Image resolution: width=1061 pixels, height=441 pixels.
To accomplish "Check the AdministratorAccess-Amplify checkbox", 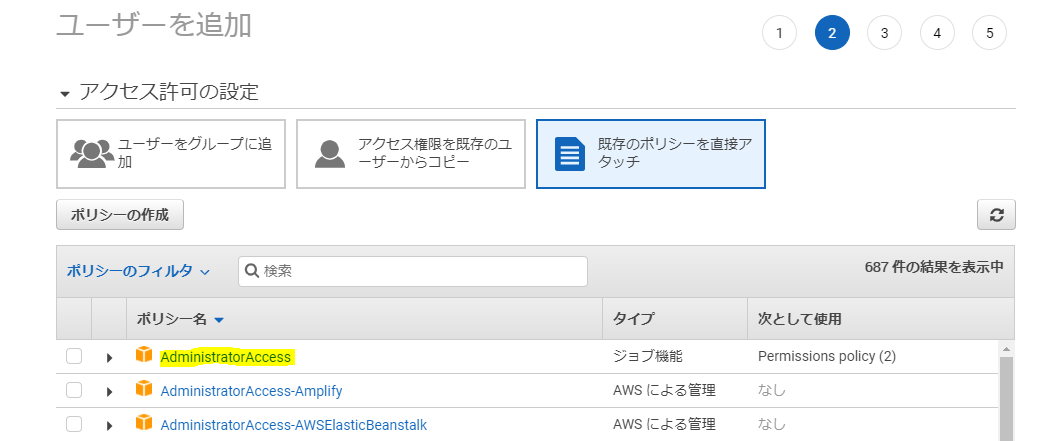I will click(74, 390).
